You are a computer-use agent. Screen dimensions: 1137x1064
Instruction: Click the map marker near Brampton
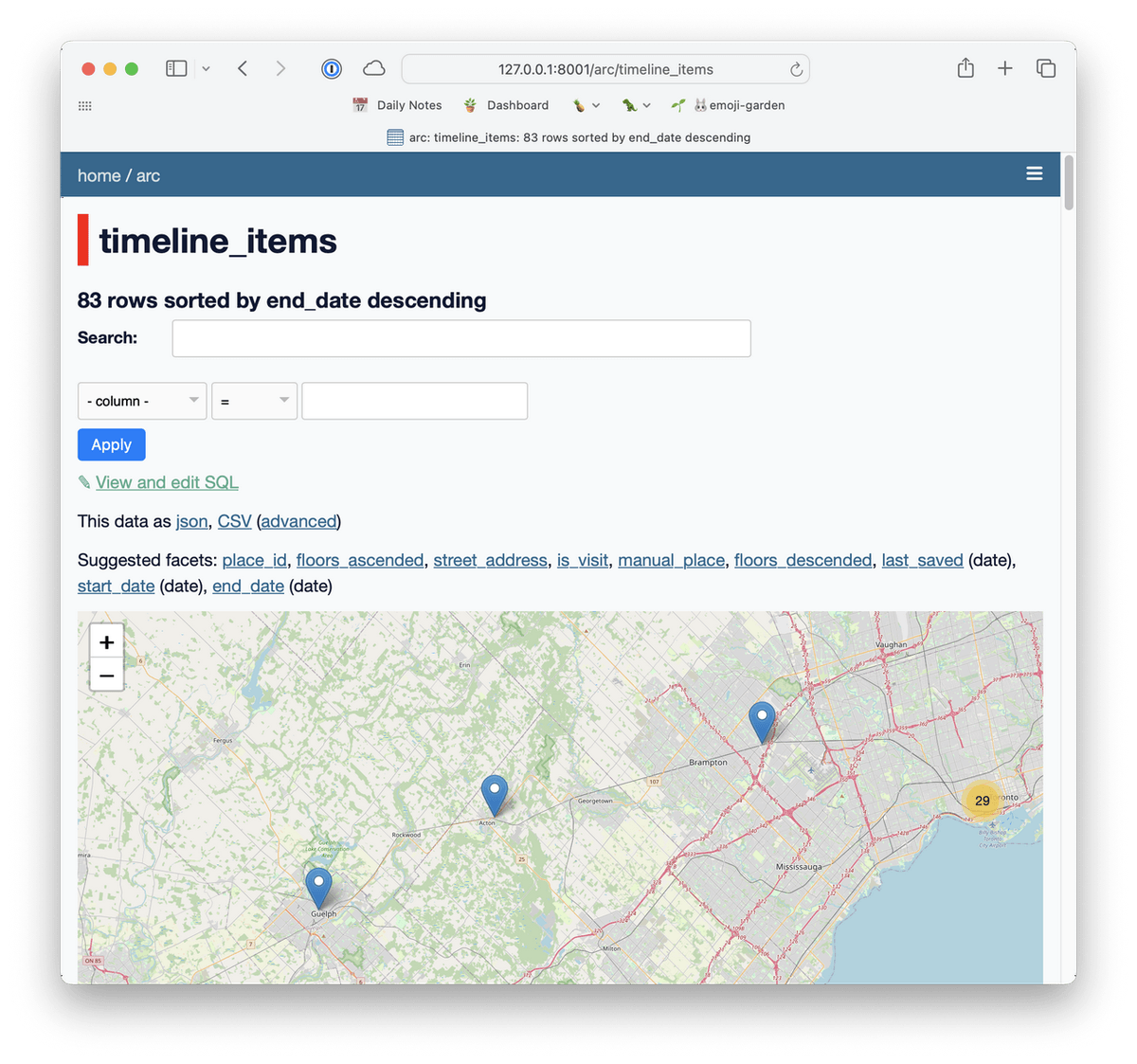pyautogui.click(x=762, y=720)
